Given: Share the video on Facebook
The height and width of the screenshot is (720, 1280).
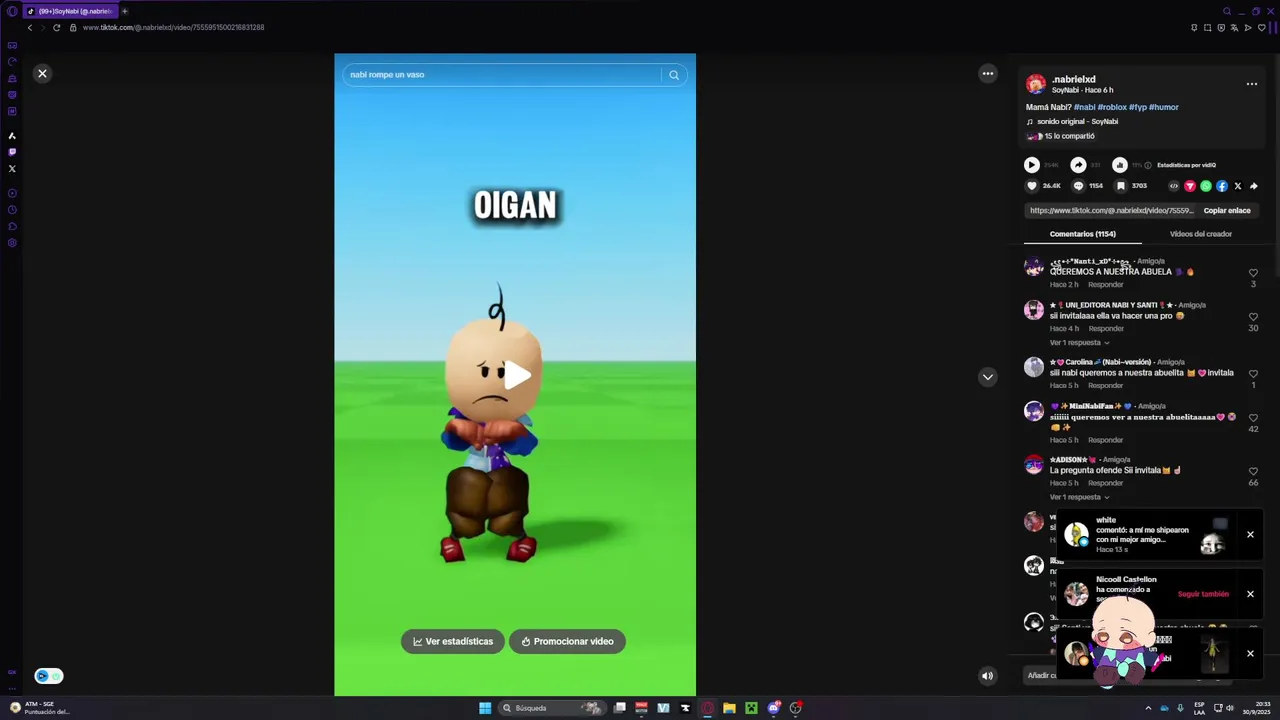Looking at the screenshot, I should pos(1222,186).
